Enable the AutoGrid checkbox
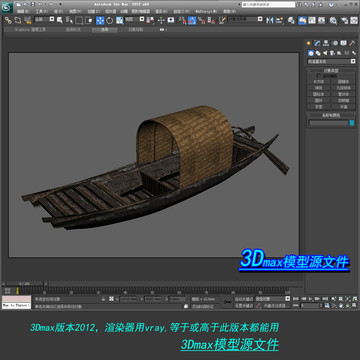Image resolution: width=360 pixels, height=360 pixels. (319, 76)
